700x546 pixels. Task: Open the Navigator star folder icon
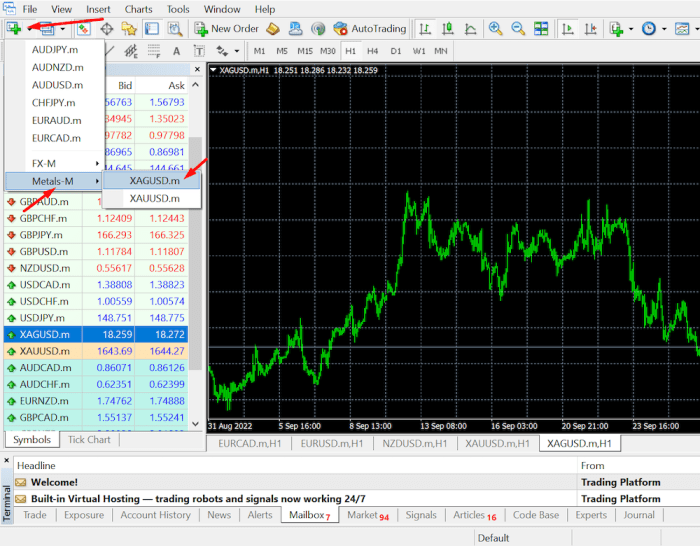tap(129, 29)
